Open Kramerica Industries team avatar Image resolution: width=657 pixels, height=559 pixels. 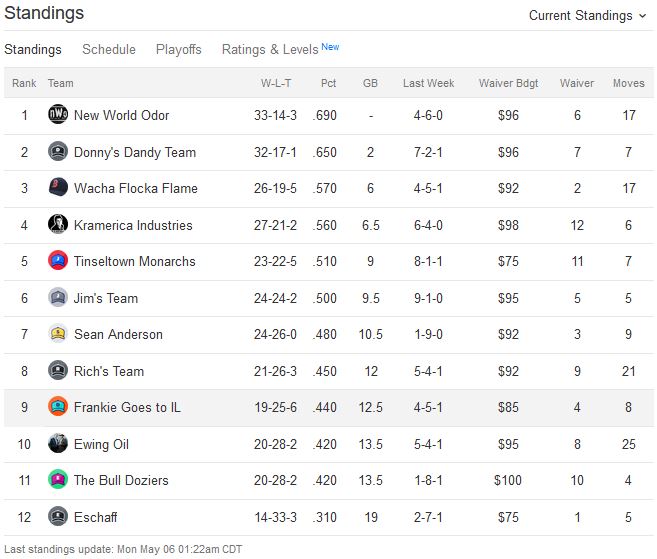[x=58, y=224]
